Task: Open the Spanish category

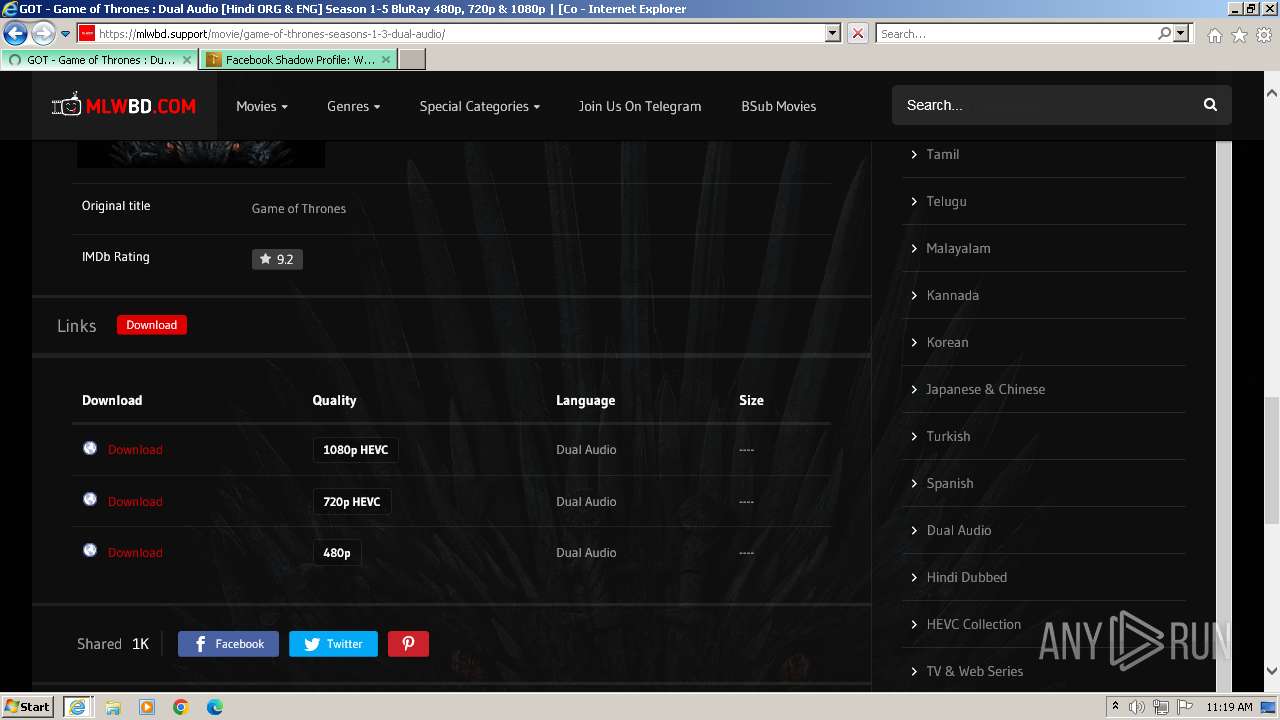Action: pos(950,483)
